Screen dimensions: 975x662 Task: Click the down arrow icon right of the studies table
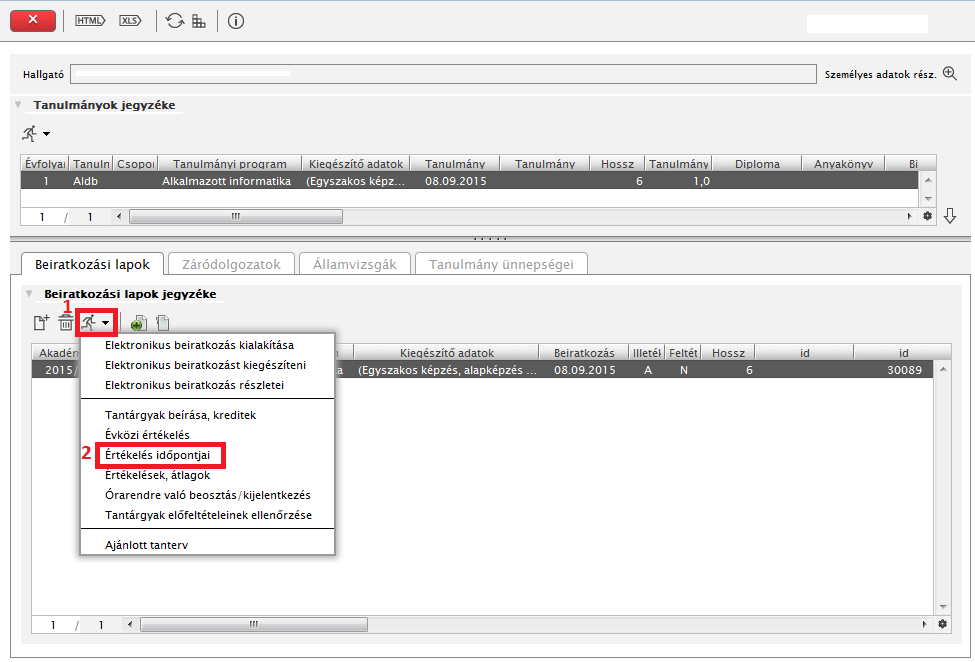coord(950,216)
